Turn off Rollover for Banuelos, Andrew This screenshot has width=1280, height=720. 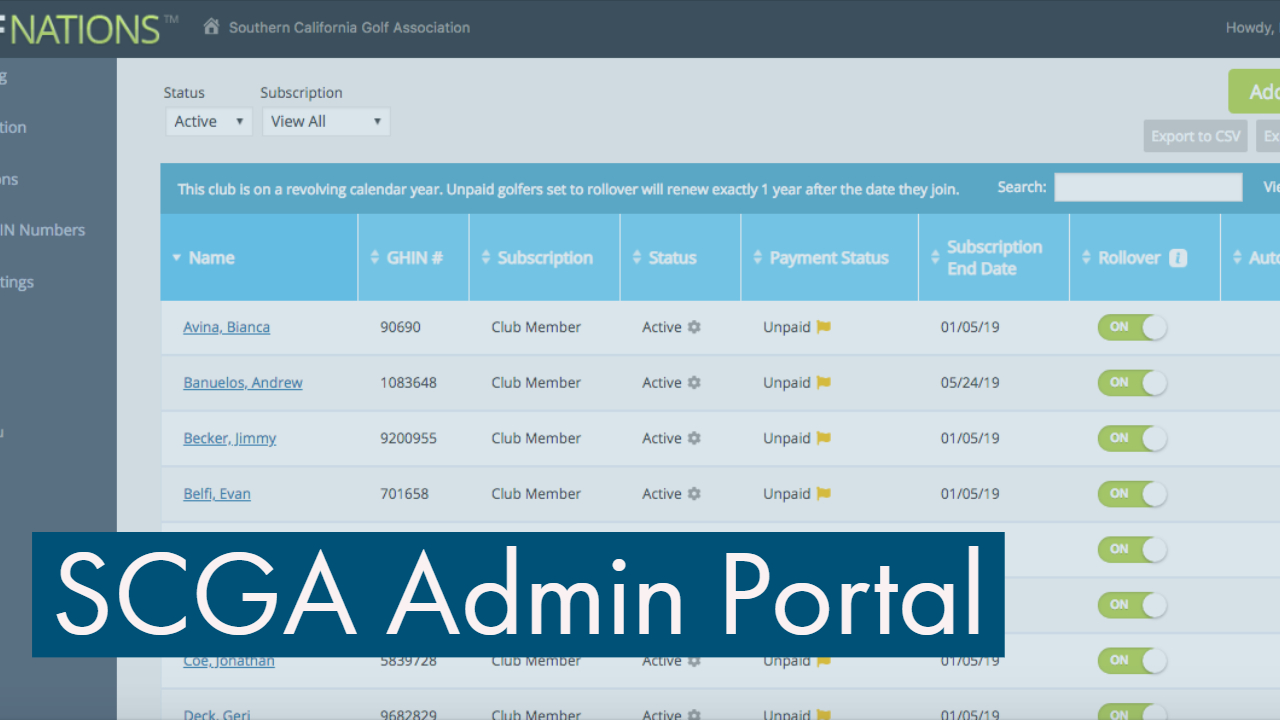(1132, 382)
